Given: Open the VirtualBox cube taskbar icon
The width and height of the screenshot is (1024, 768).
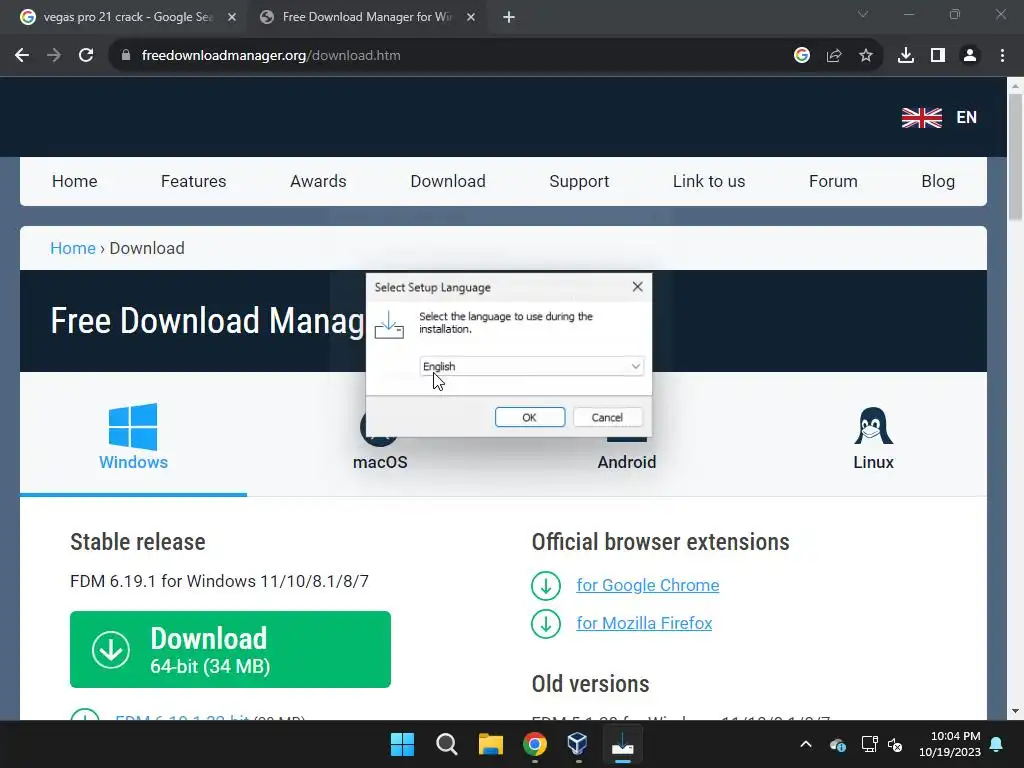Looking at the screenshot, I should 578,744.
